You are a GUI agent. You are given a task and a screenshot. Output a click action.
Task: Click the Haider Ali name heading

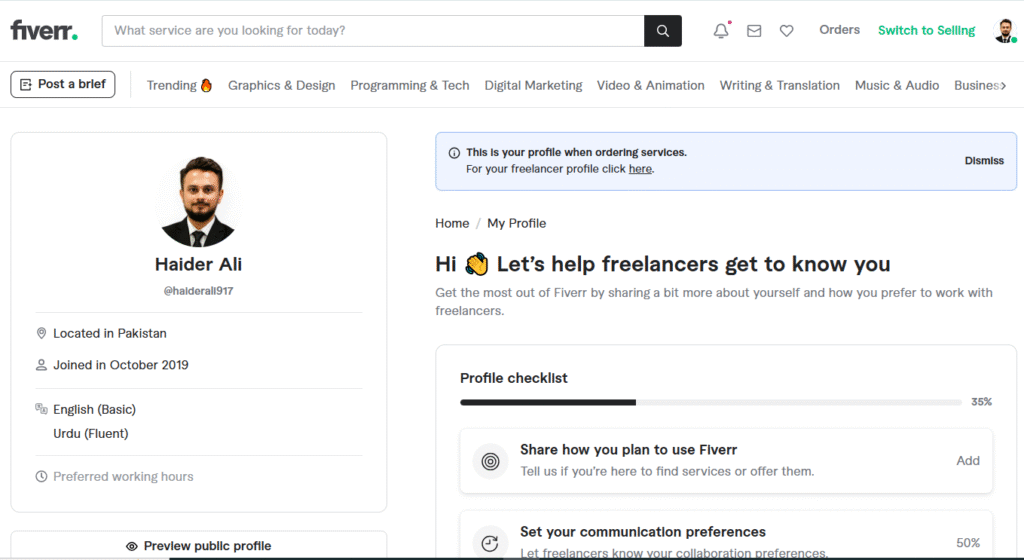[199, 264]
